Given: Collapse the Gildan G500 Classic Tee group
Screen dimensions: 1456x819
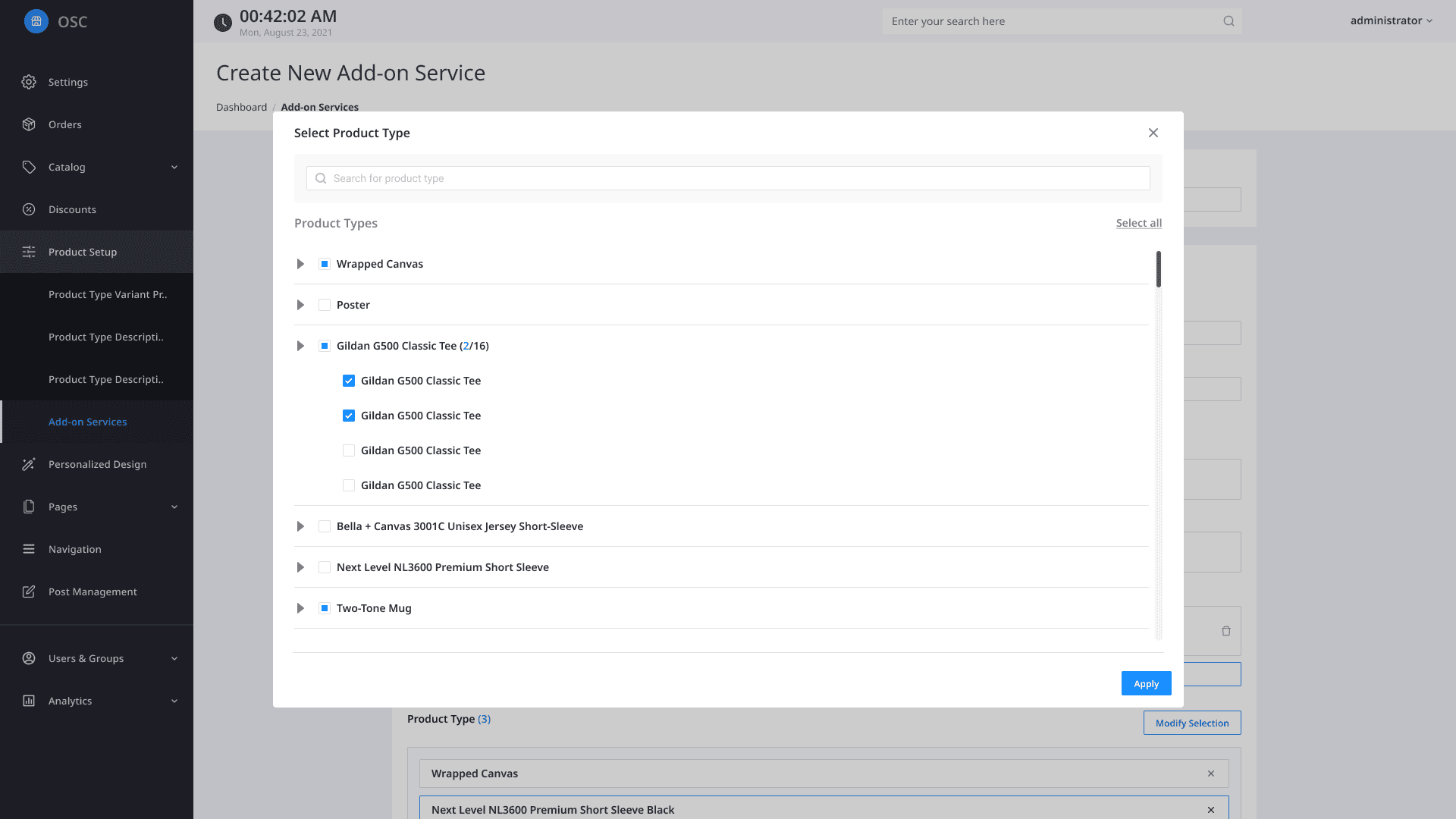Looking at the screenshot, I should pyautogui.click(x=300, y=346).
